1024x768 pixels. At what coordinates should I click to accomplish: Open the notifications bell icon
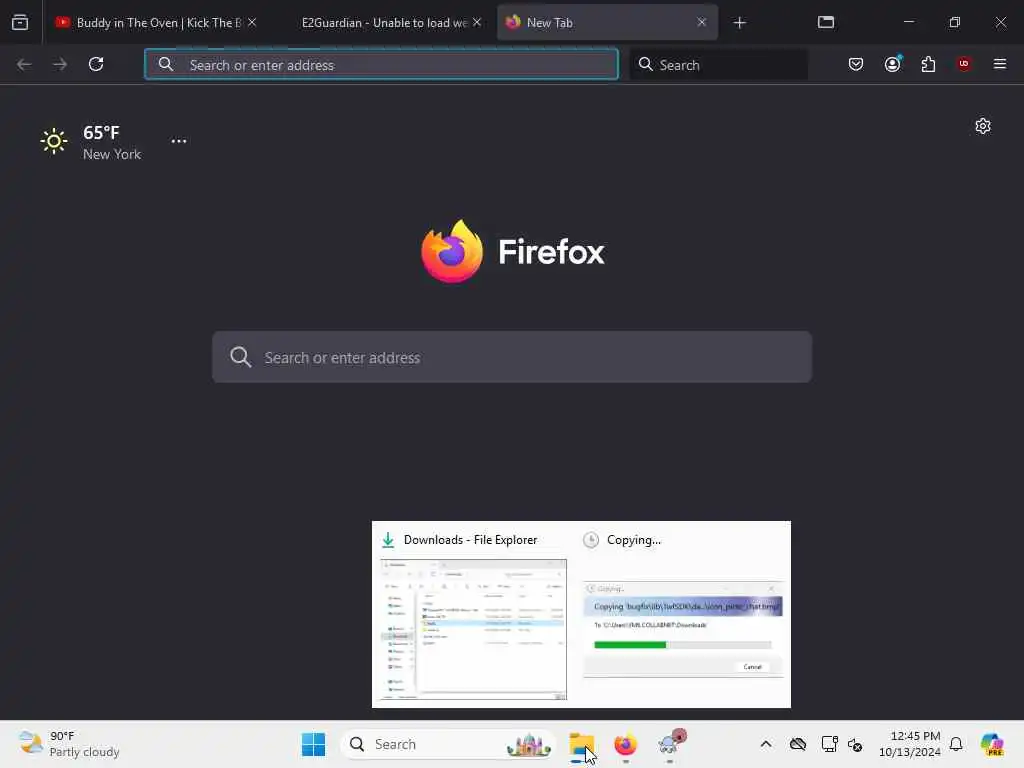[x=955, y=744]
